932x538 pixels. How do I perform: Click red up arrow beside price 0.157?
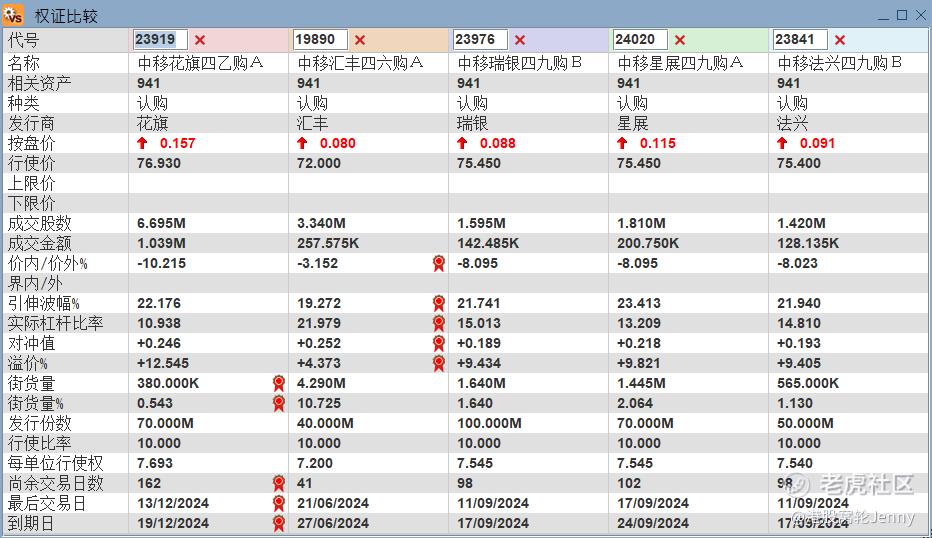142,143
